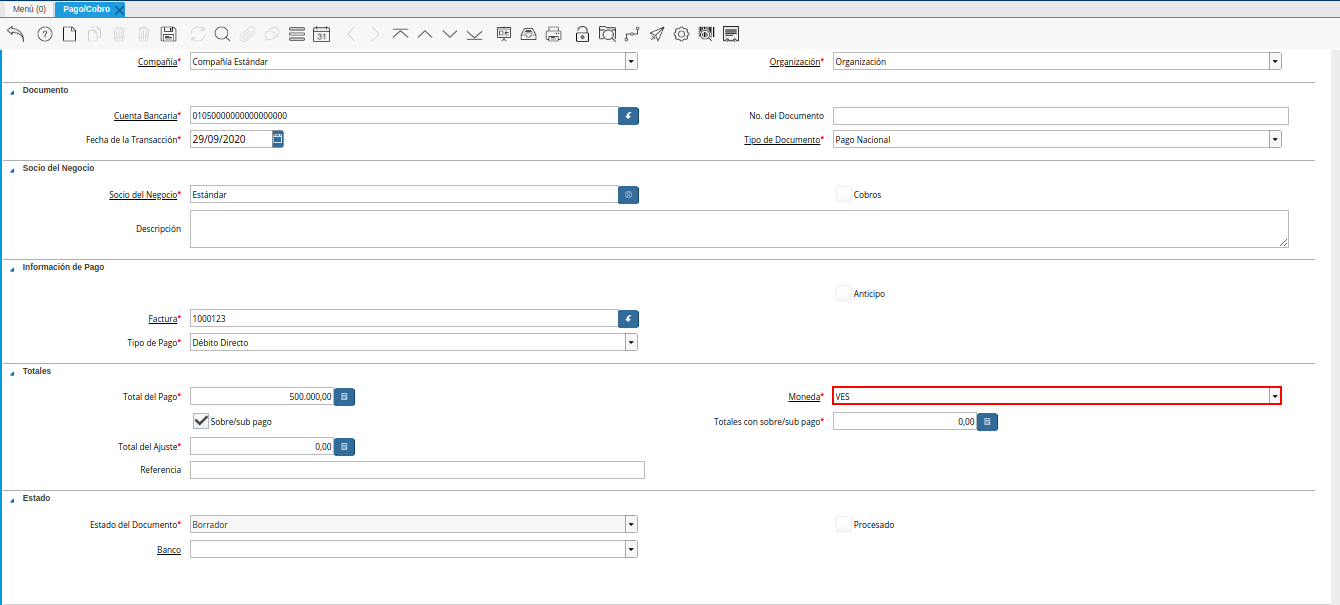Click the printer icon in toolbar
The image size is (1340, 605).
553,34
